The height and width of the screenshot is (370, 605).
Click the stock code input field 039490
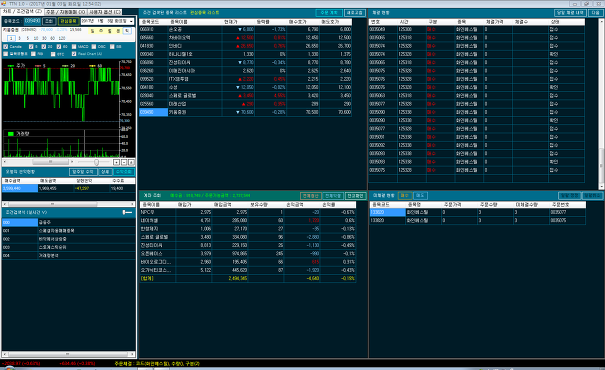tap(32, 21)
